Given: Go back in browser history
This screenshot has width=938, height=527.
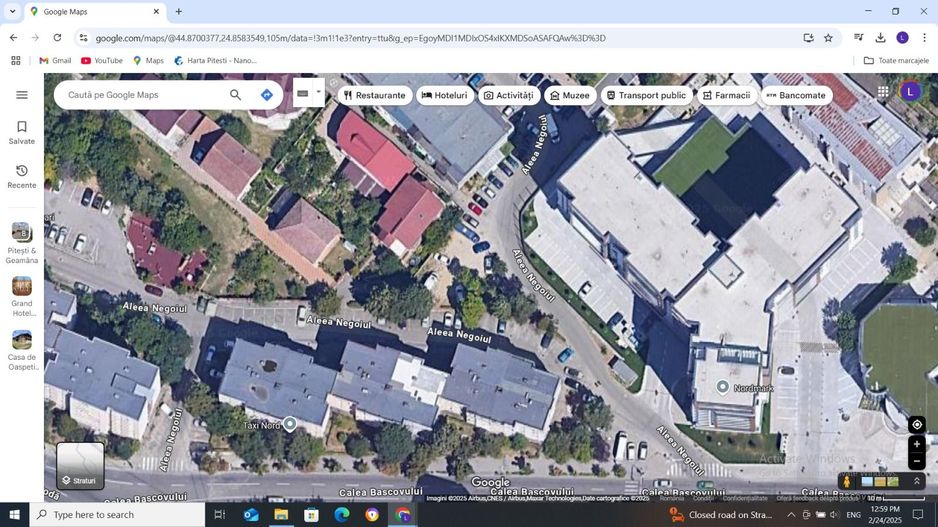Looking at the screenshot, I should 13,38.
